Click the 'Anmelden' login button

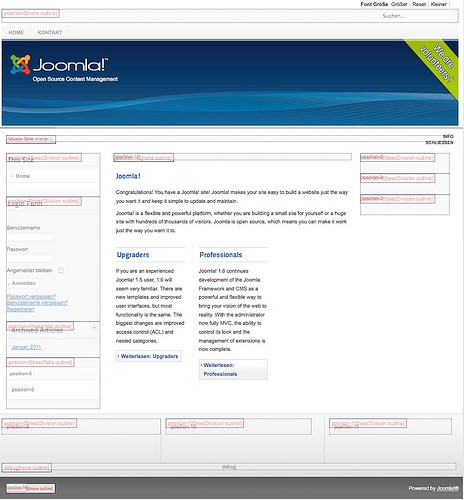tap(22, 283)
